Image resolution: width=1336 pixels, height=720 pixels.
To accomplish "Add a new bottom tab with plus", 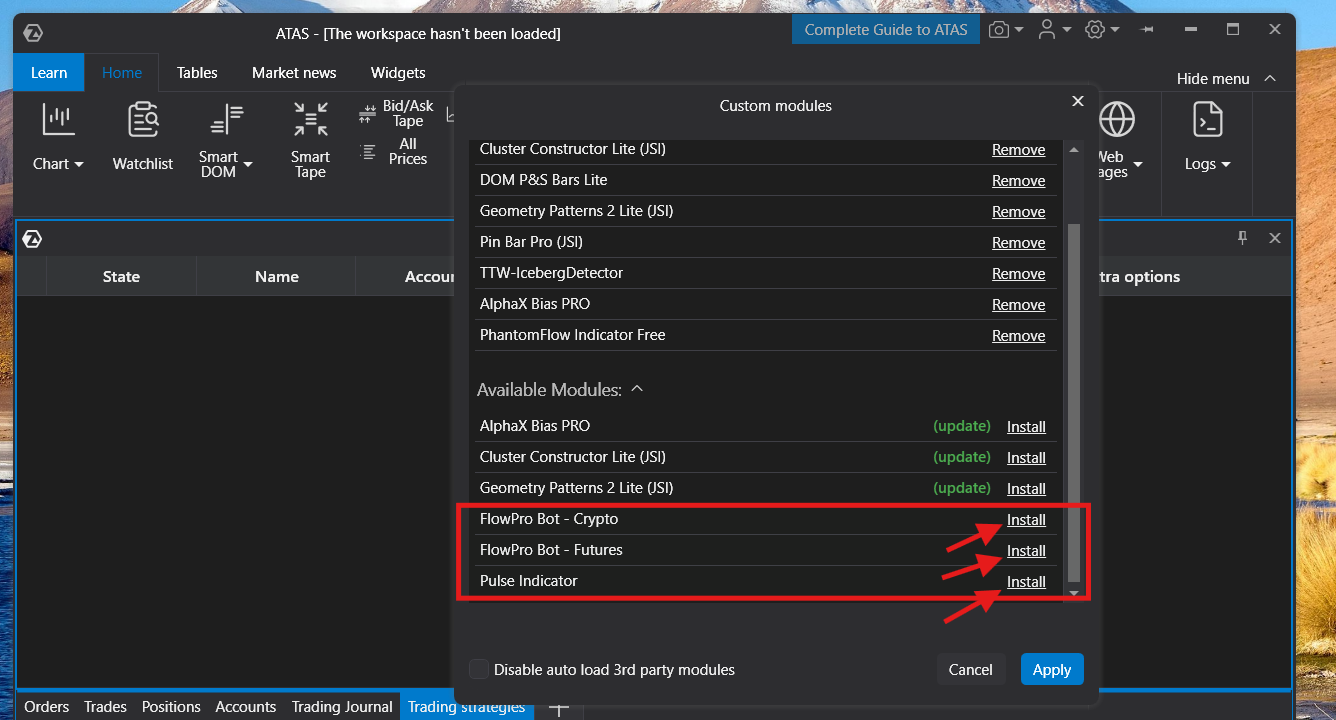I will click(x=558, y=708).
